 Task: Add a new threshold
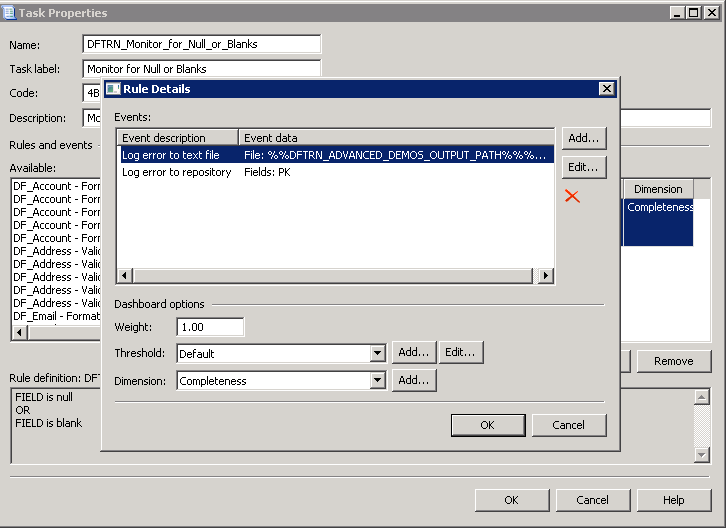[x=414, y=352]
